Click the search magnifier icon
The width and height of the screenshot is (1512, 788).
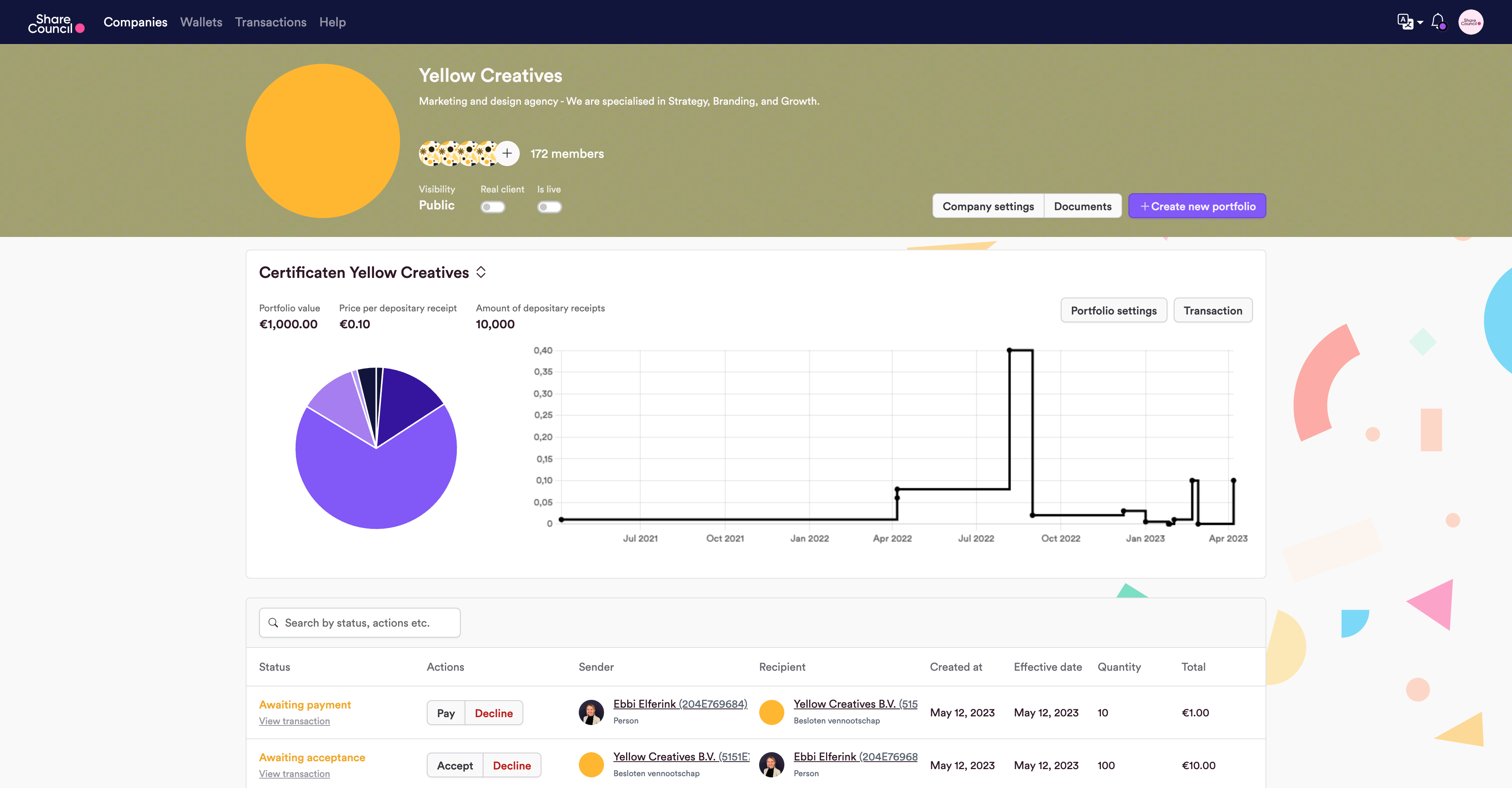point(273,623)
